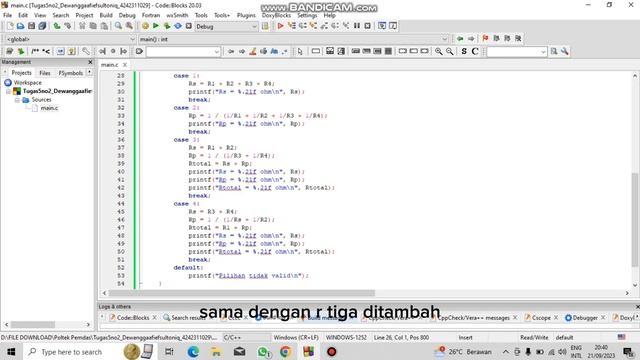Click the Undo toolbar icon

coord(57,26)
